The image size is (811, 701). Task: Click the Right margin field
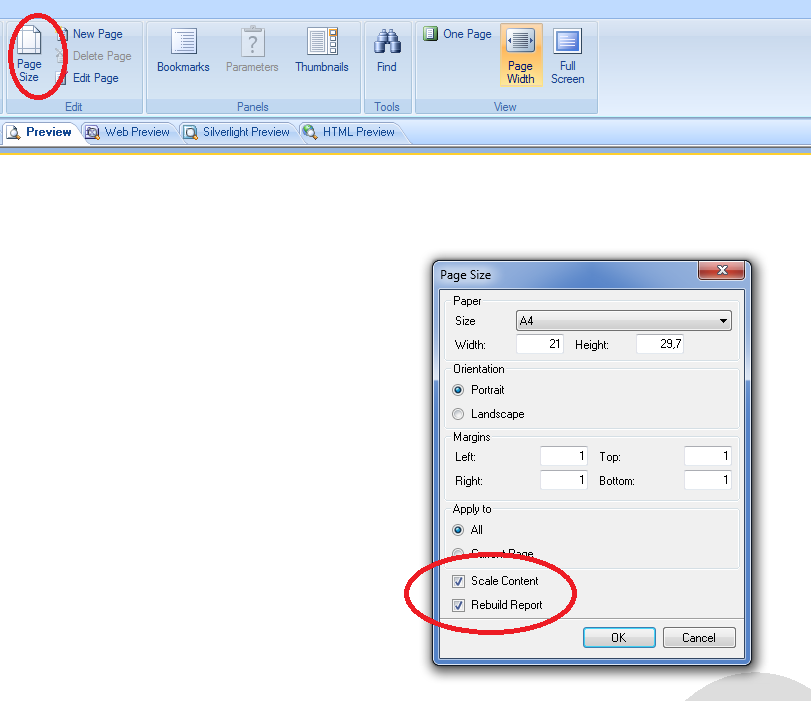coord(564,480)
